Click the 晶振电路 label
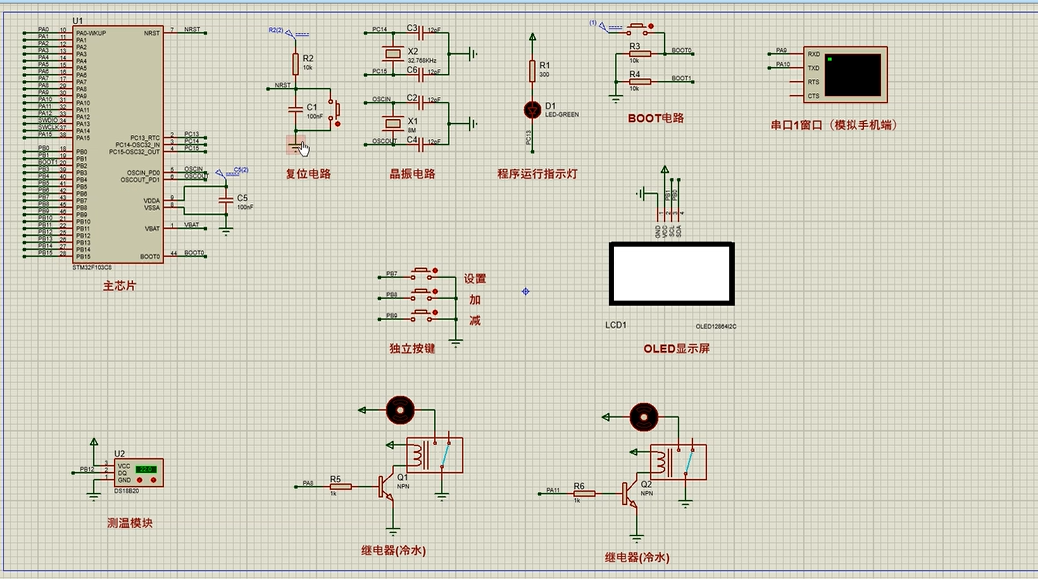Viewport: 1038px width, 579px height. click(412, 174)
